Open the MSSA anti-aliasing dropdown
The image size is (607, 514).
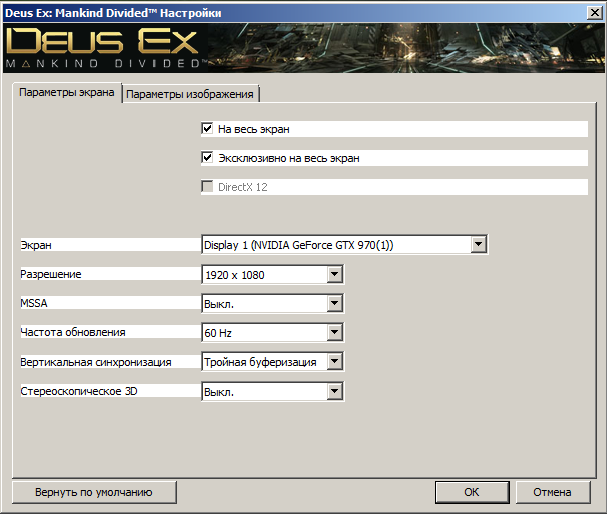click(273, 303)
